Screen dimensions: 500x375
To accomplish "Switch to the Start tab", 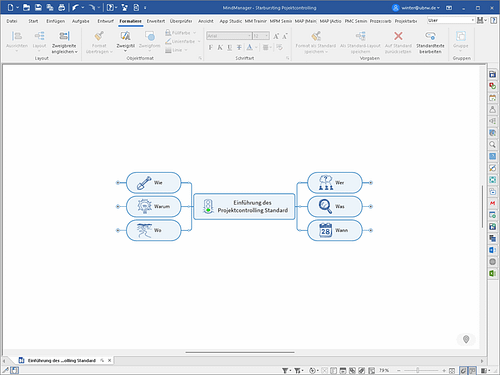I will pyautogui.click(x=33, y=21).
